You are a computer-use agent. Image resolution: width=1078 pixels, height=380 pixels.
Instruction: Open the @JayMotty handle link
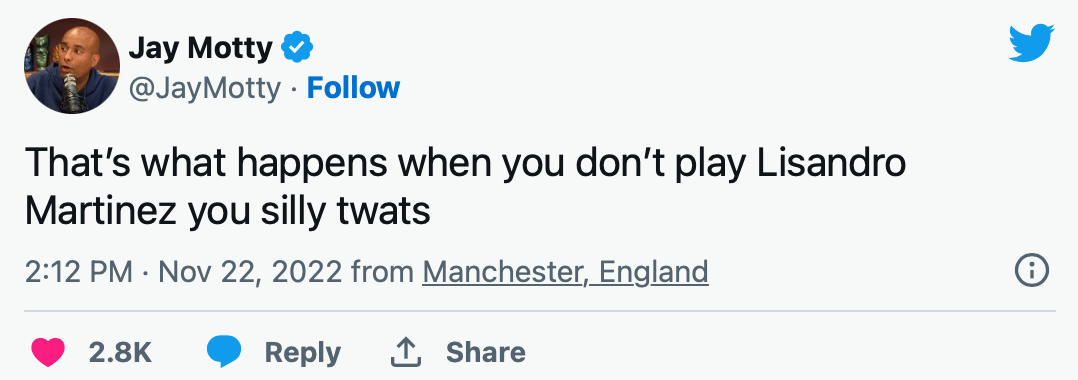click(204, 89)
